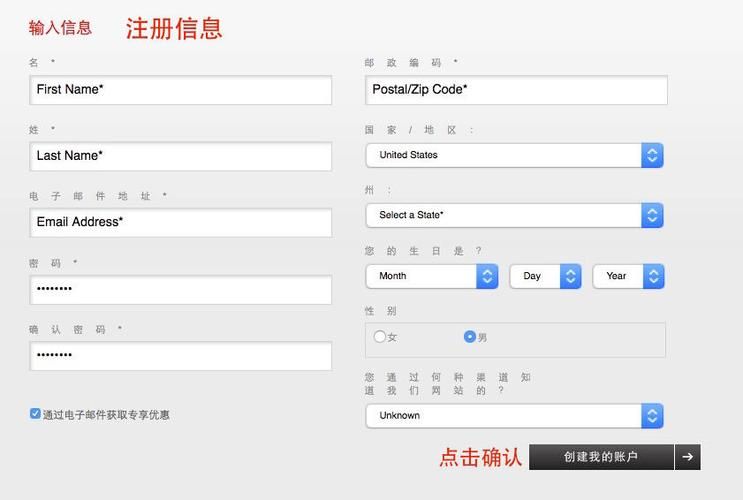Click the blue chevron on the Year selector
Image resolution: width=743 pixels, height=500 pixels.
653,276
